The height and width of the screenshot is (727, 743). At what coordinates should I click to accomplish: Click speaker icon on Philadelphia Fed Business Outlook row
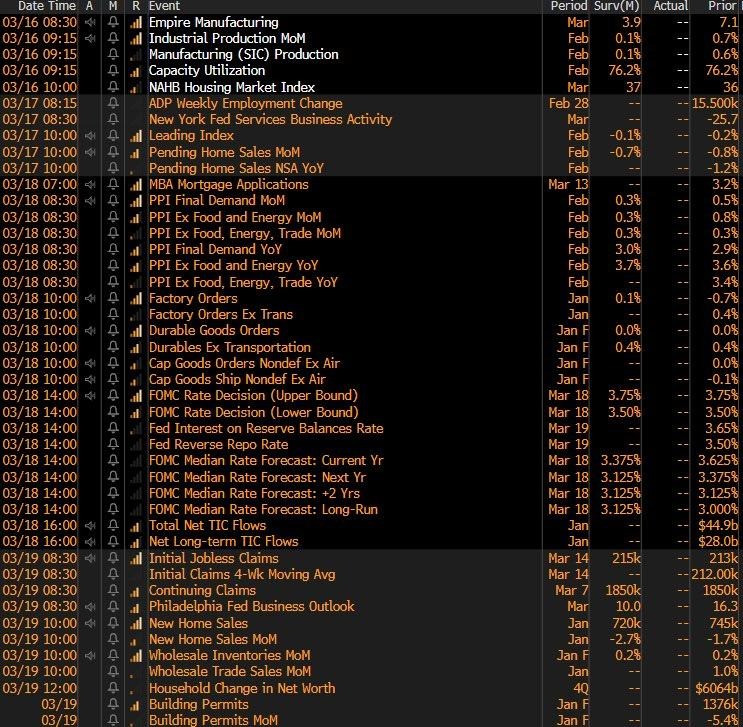coord(92,607)
